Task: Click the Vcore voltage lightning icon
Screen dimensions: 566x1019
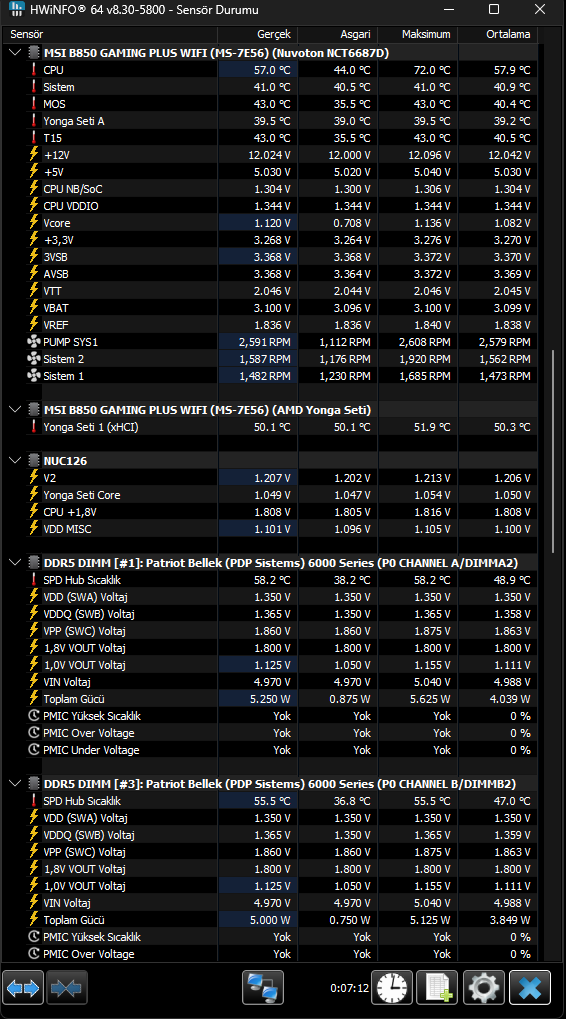Action: pyautogui.click(x=34, y=222)
